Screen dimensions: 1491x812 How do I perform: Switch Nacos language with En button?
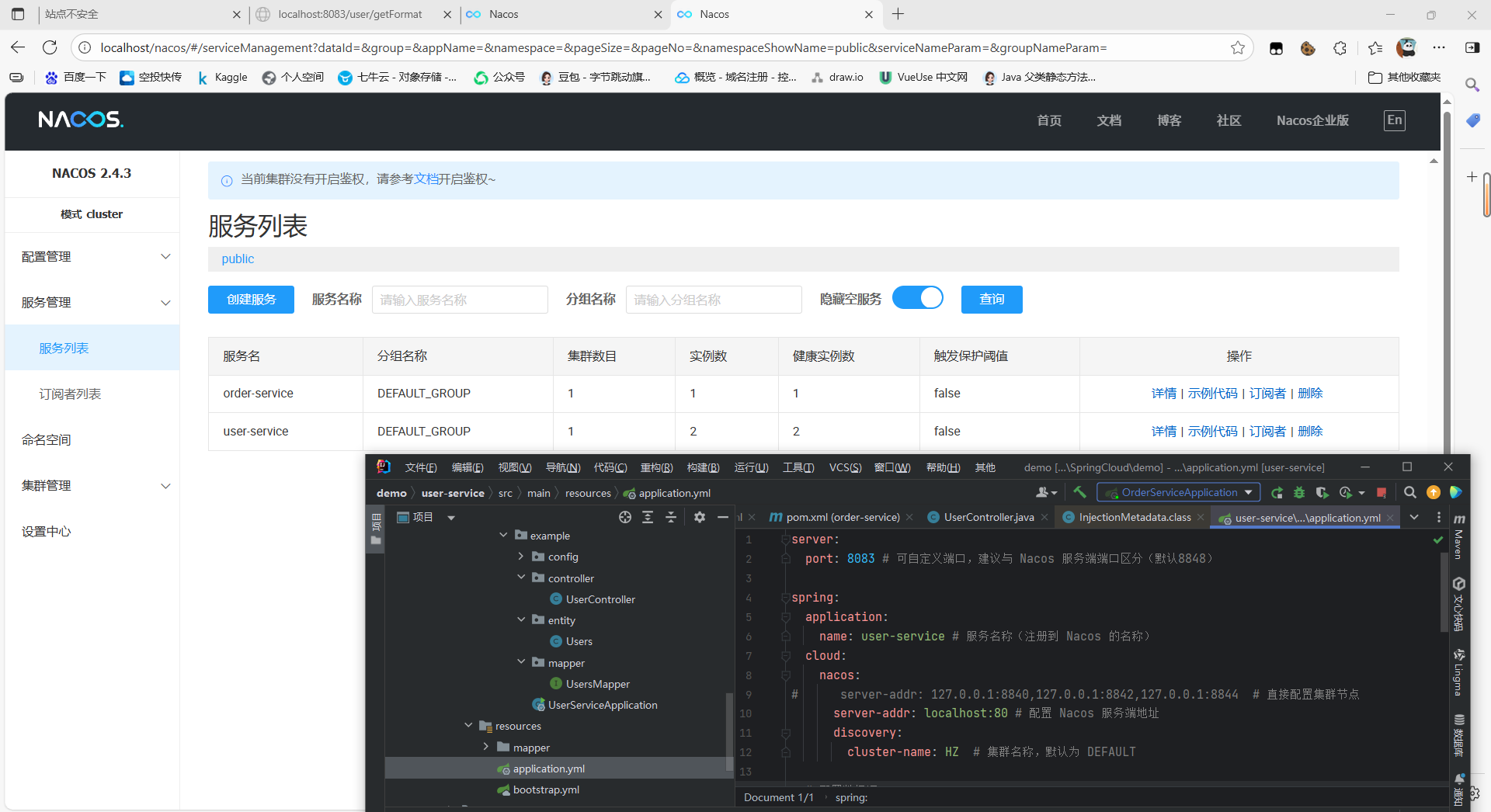point(1395,120)
